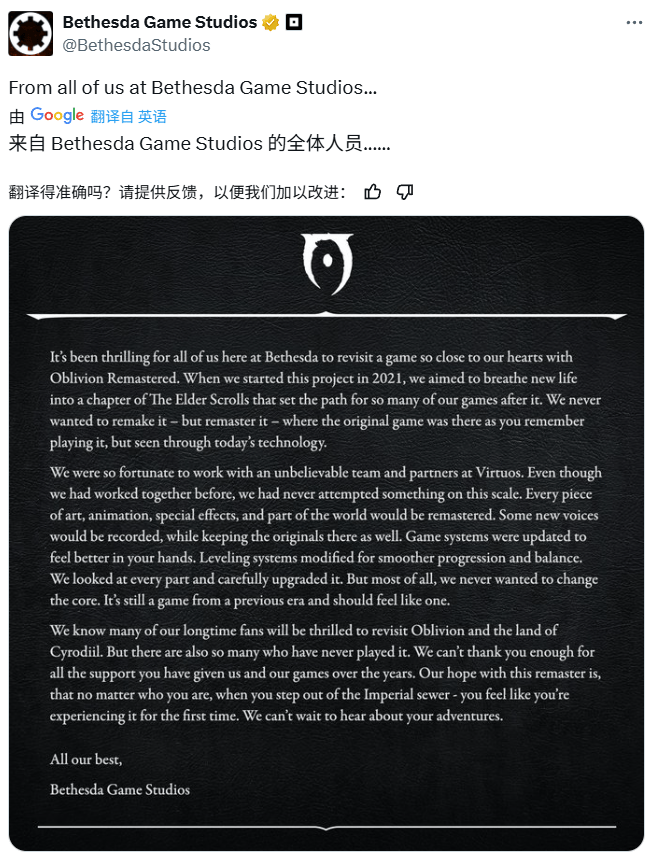Screen dimensions: 651x855
Task: Click the gold verified checkmark badge
Action: (269, 22)
